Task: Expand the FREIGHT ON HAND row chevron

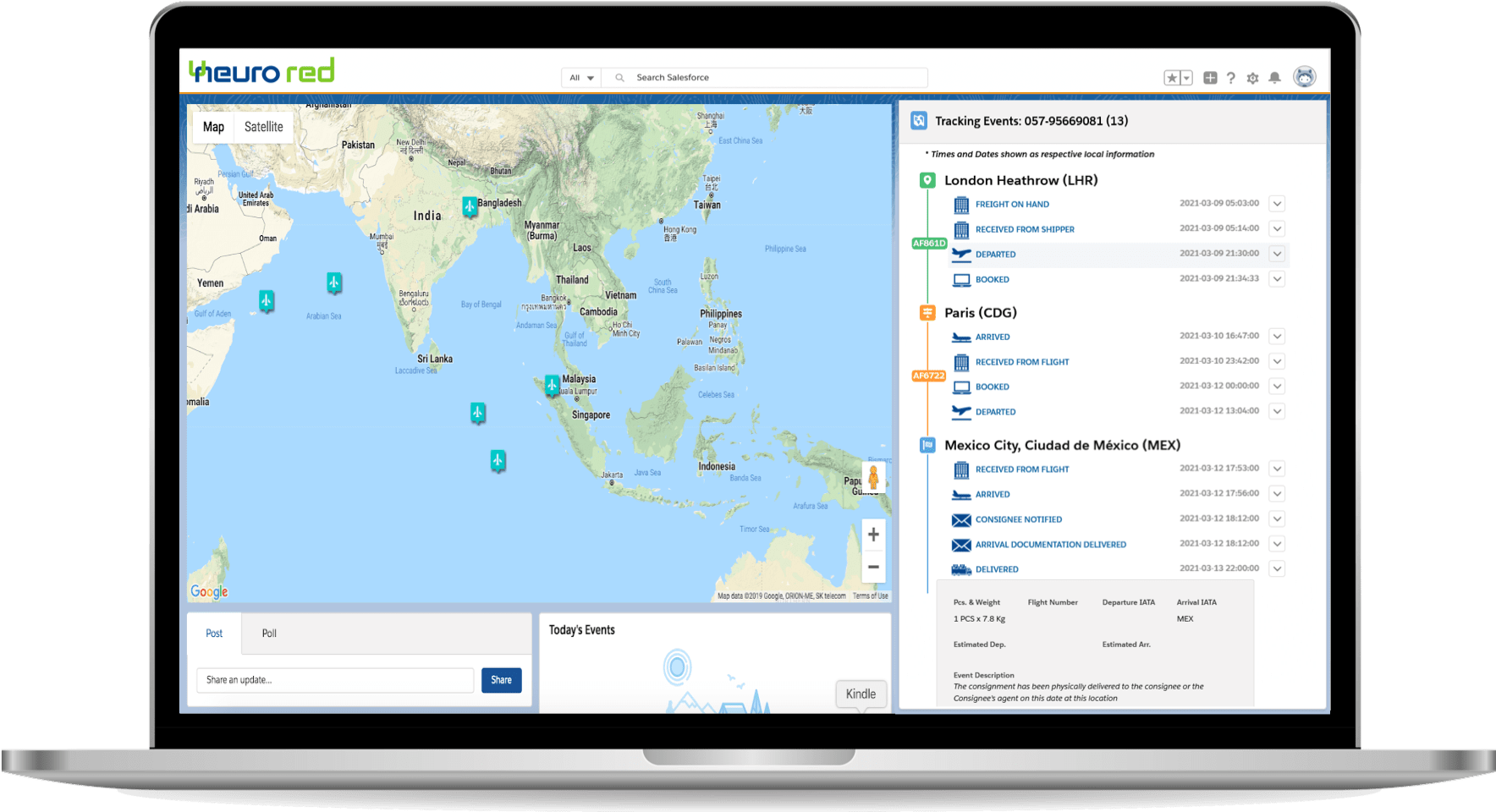Action: [1278, 204]
